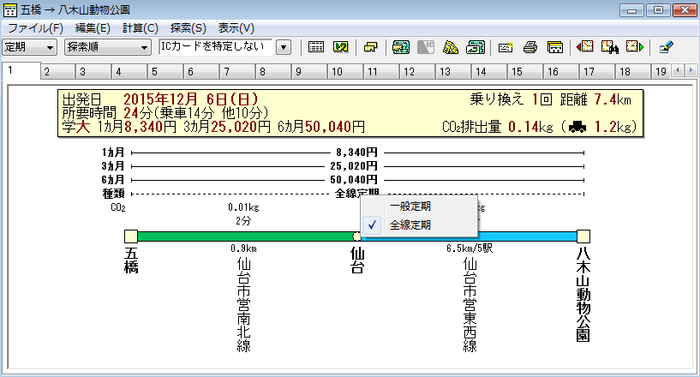Click the grayed IC card icon

pyautogui.click(x=426, y=47)
